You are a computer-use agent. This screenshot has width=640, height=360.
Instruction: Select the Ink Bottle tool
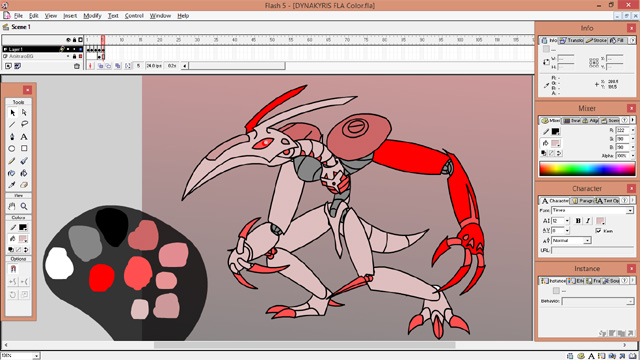[x=12, y=173]
